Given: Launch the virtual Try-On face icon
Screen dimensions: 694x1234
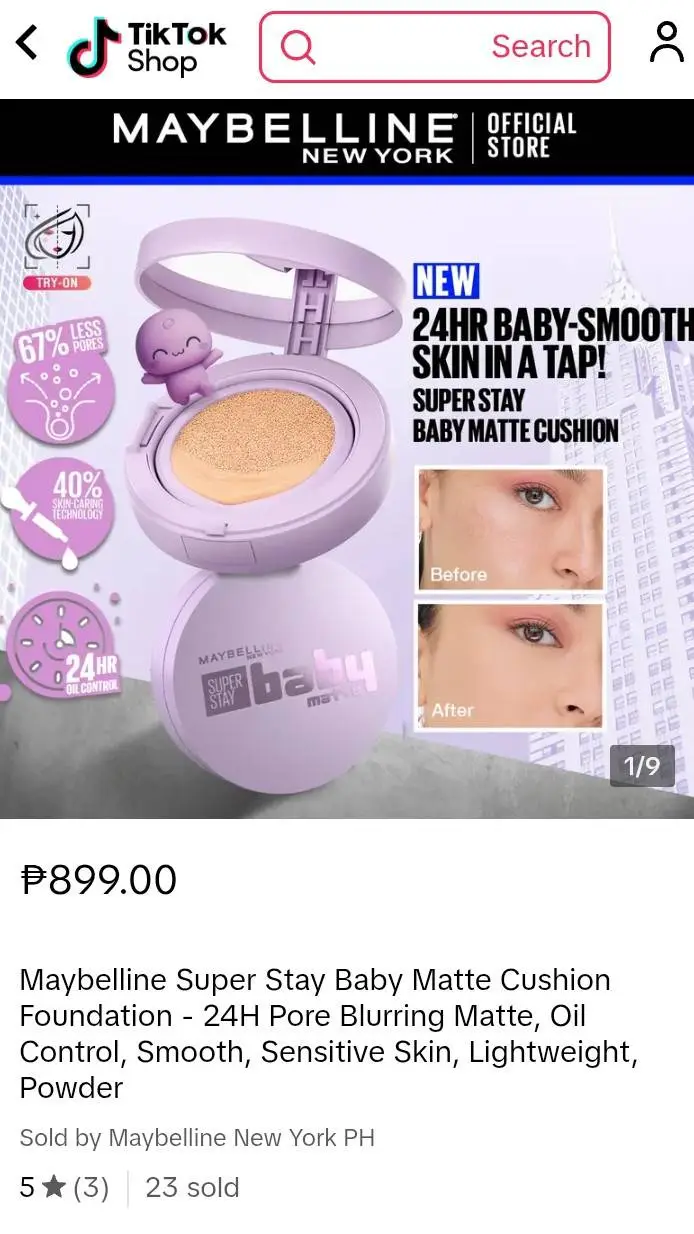Looking at the screenshot, I should [57, 246].
